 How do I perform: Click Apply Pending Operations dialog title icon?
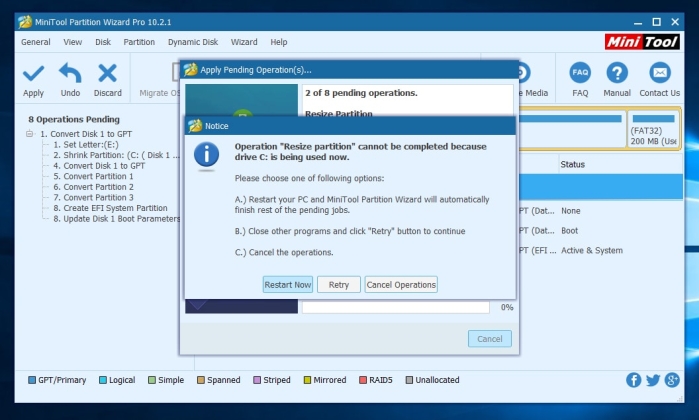[190, 70]
